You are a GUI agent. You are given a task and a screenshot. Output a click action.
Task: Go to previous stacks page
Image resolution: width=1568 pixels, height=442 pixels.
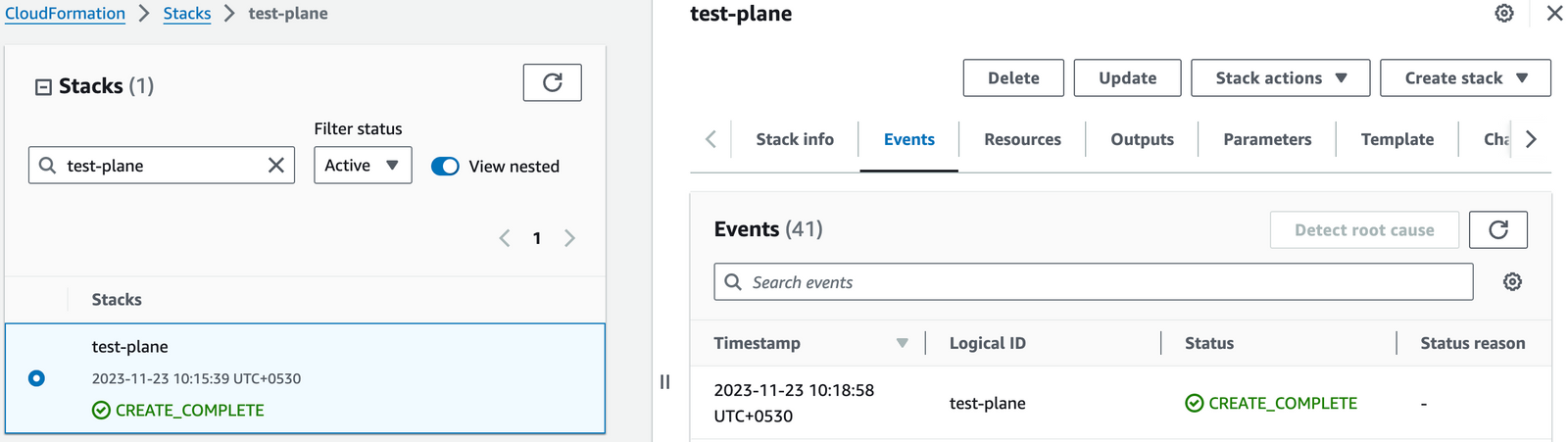pyautogui.click(x=505, y=238)
